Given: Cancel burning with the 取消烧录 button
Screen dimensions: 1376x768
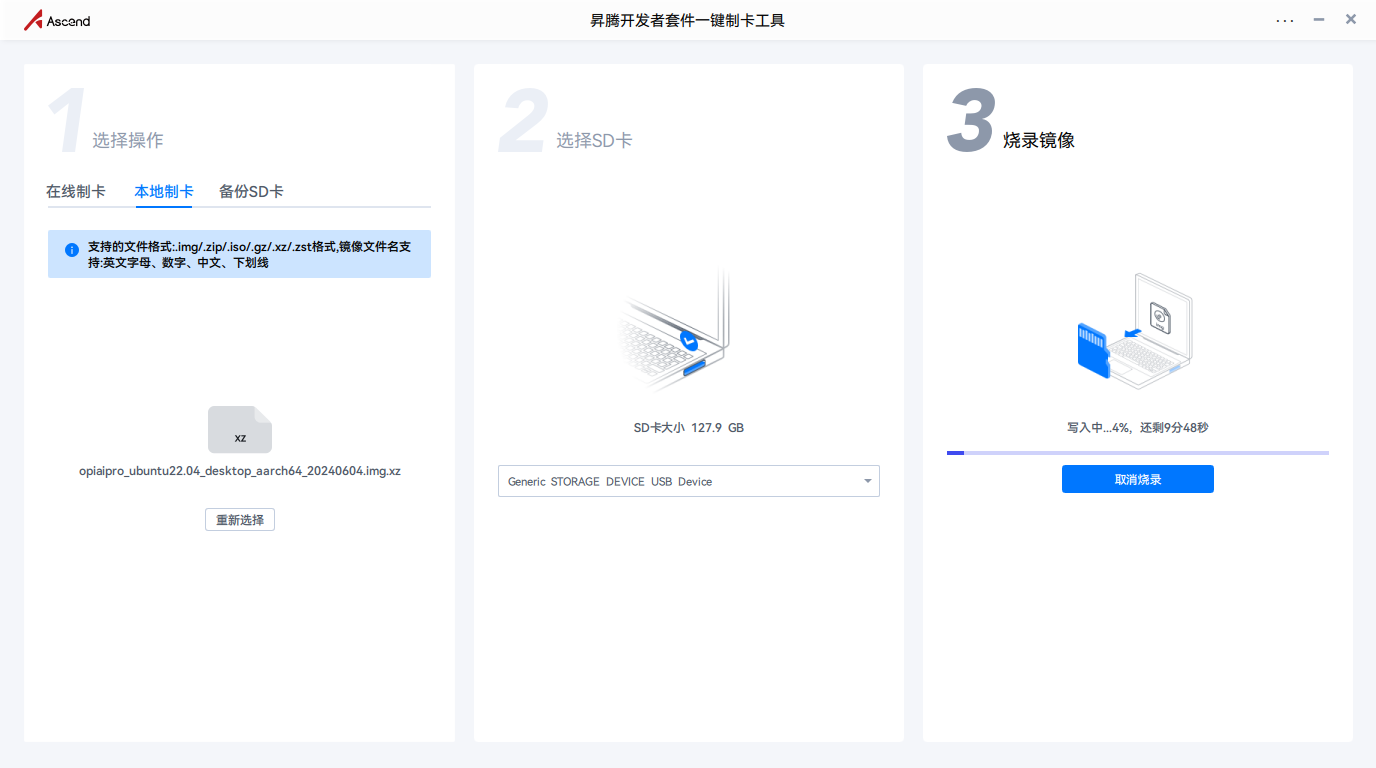Looking at the screenshot, I should [1138, 479].
